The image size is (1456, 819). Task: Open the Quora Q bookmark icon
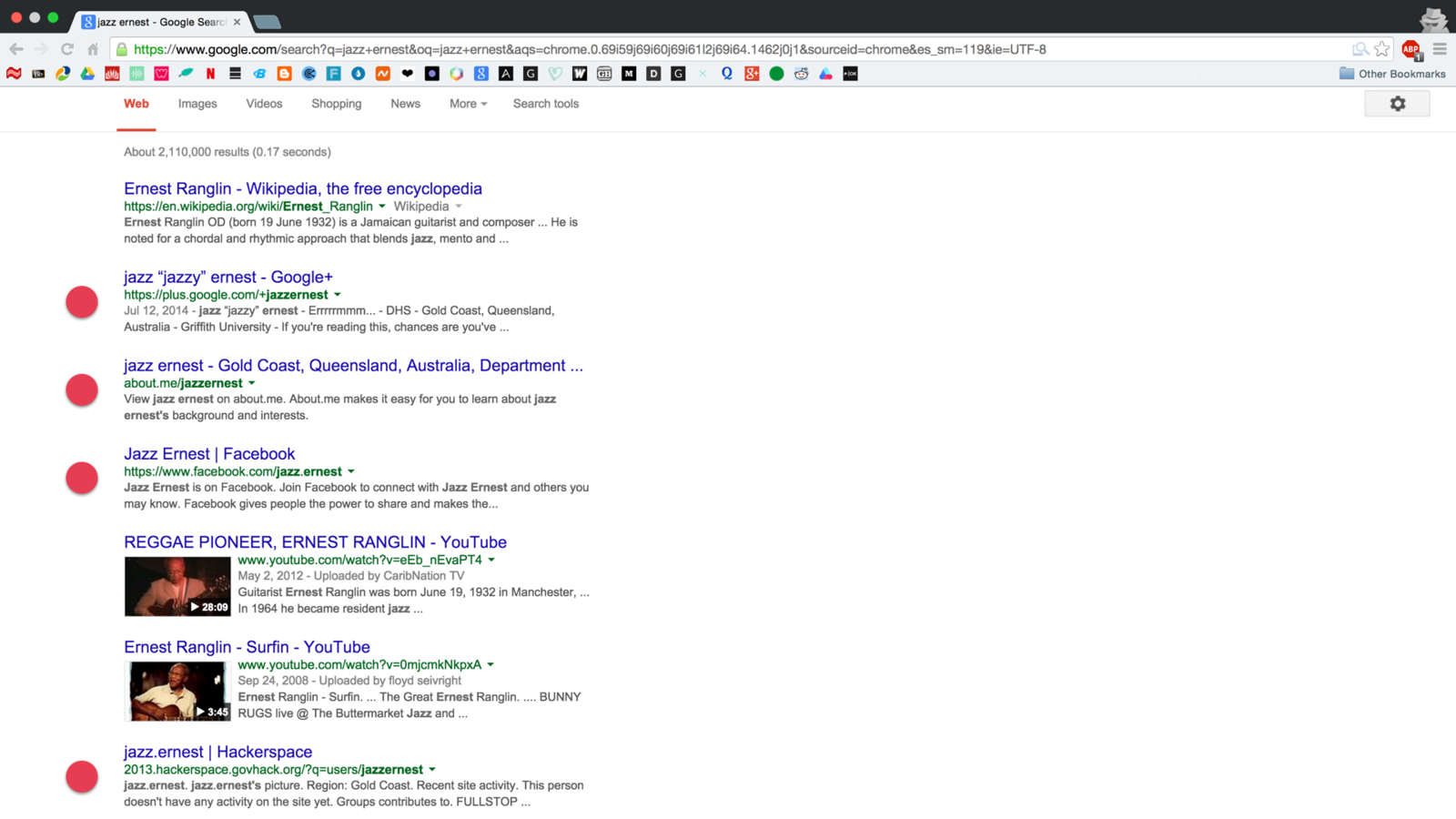pos(727,74)
